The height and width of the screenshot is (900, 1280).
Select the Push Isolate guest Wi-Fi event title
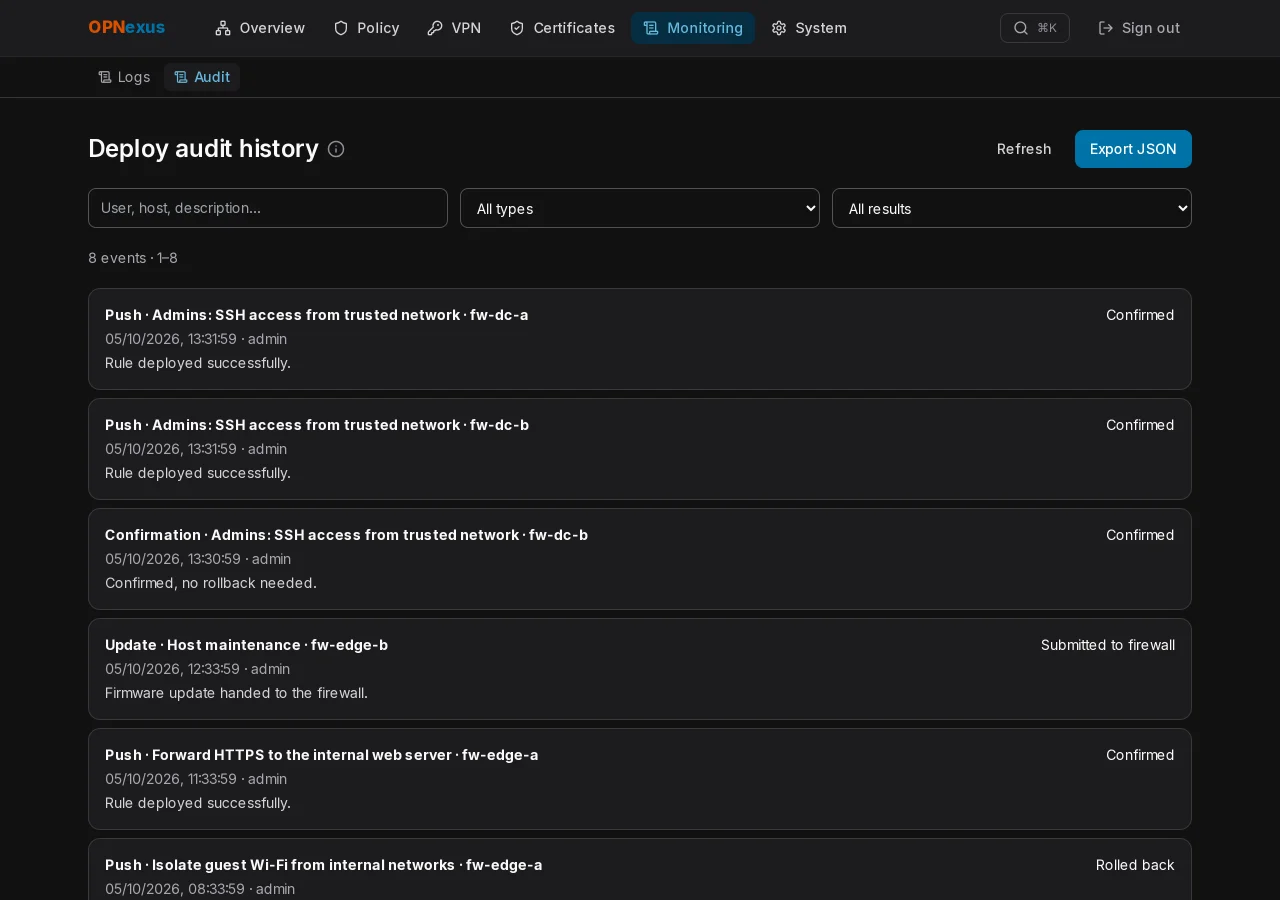[x=324, y=865]
